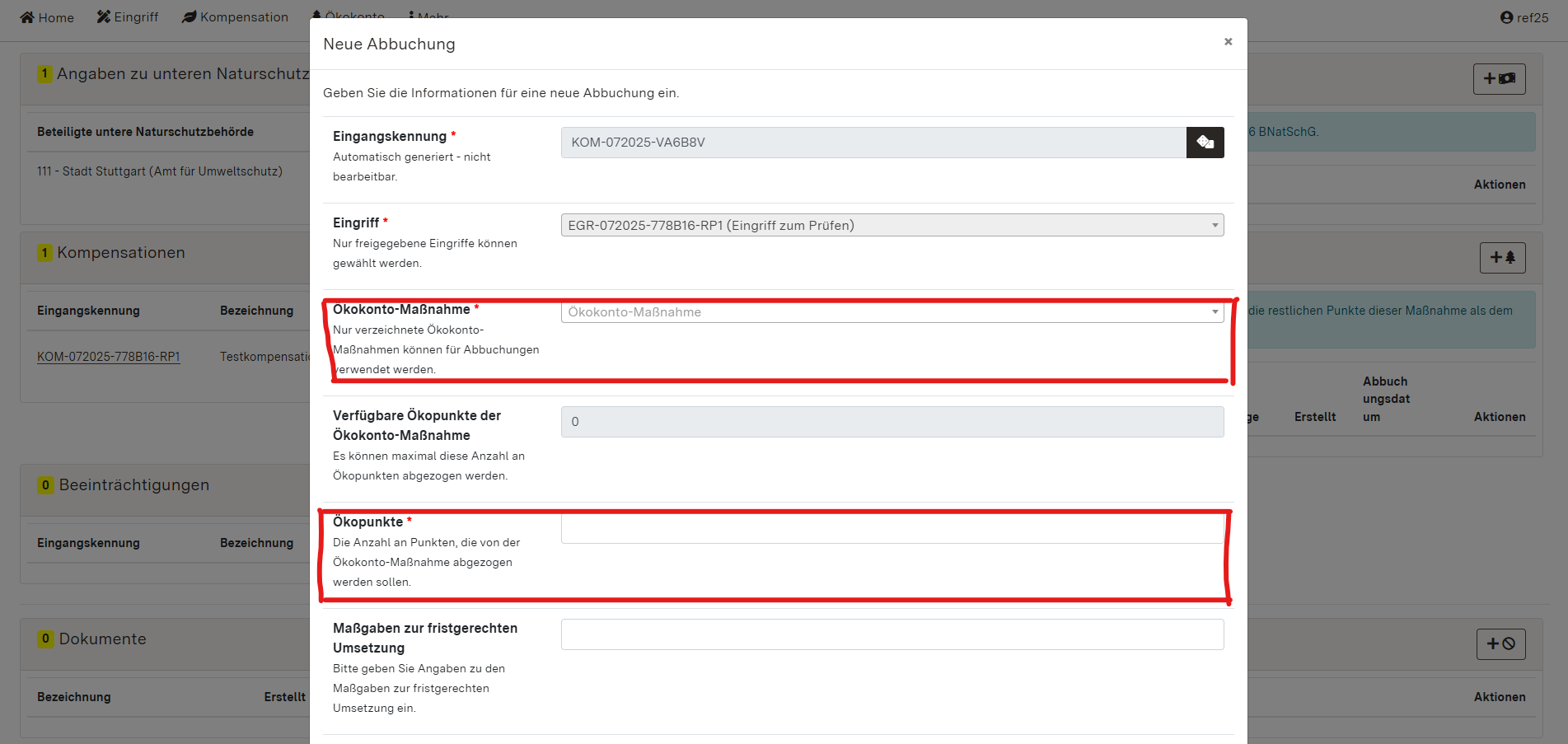
Task: Click the Kompensation leaf icon
Action: point(190,17)
